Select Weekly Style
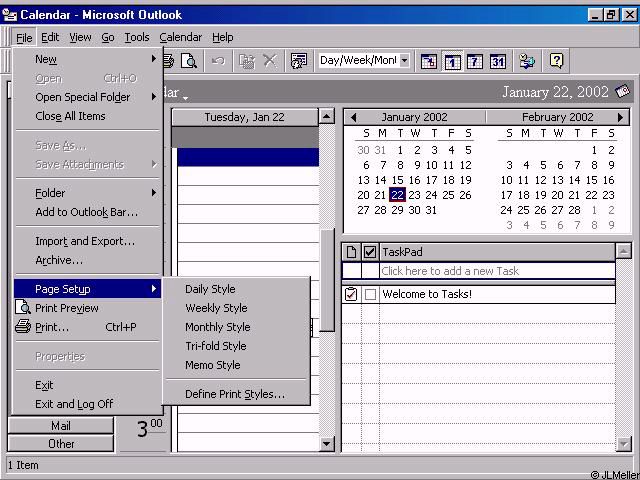The image size is (640, 480). (x=236, y=308)
